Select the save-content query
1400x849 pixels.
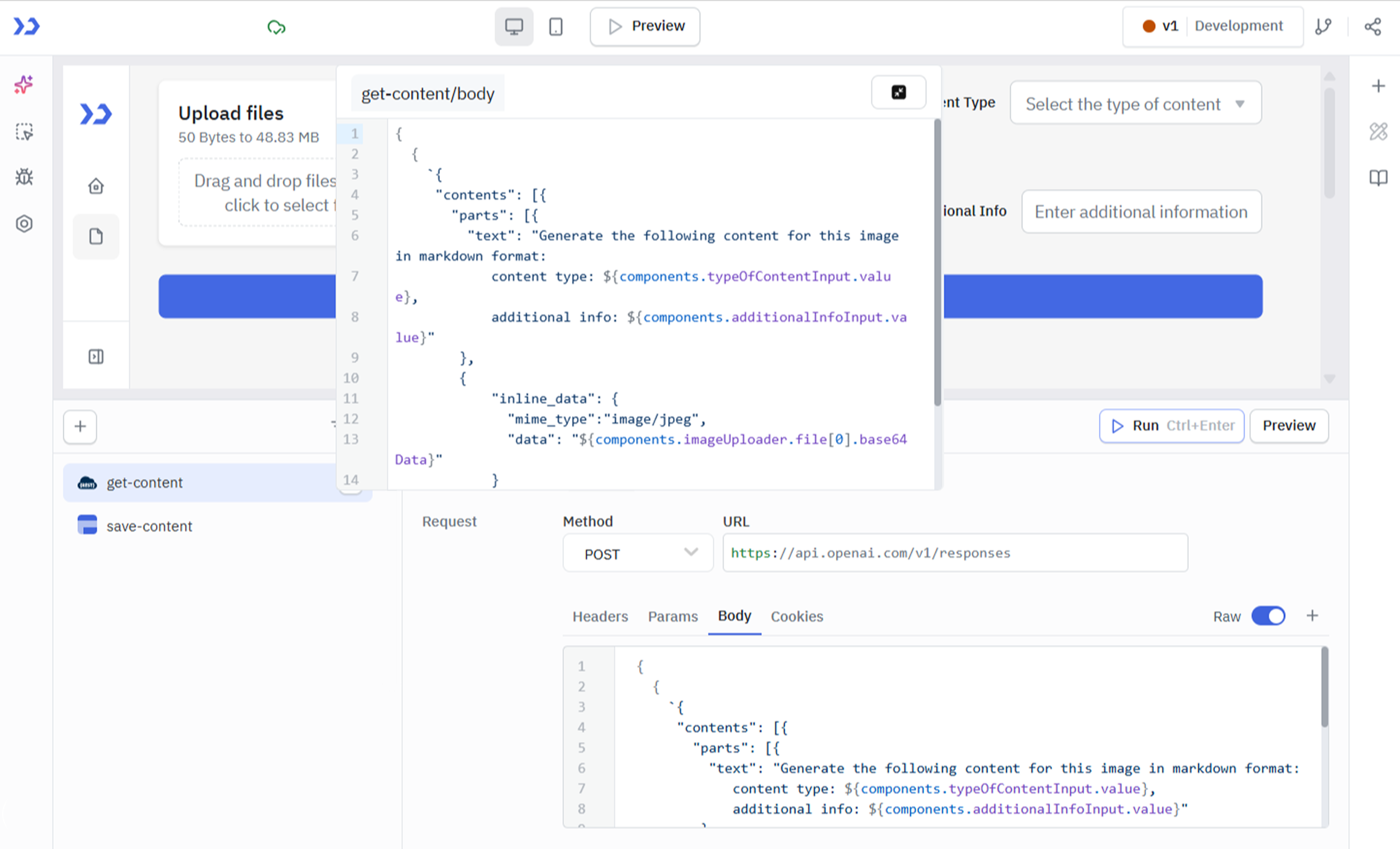pyautogui.click(x=149, y=526)
